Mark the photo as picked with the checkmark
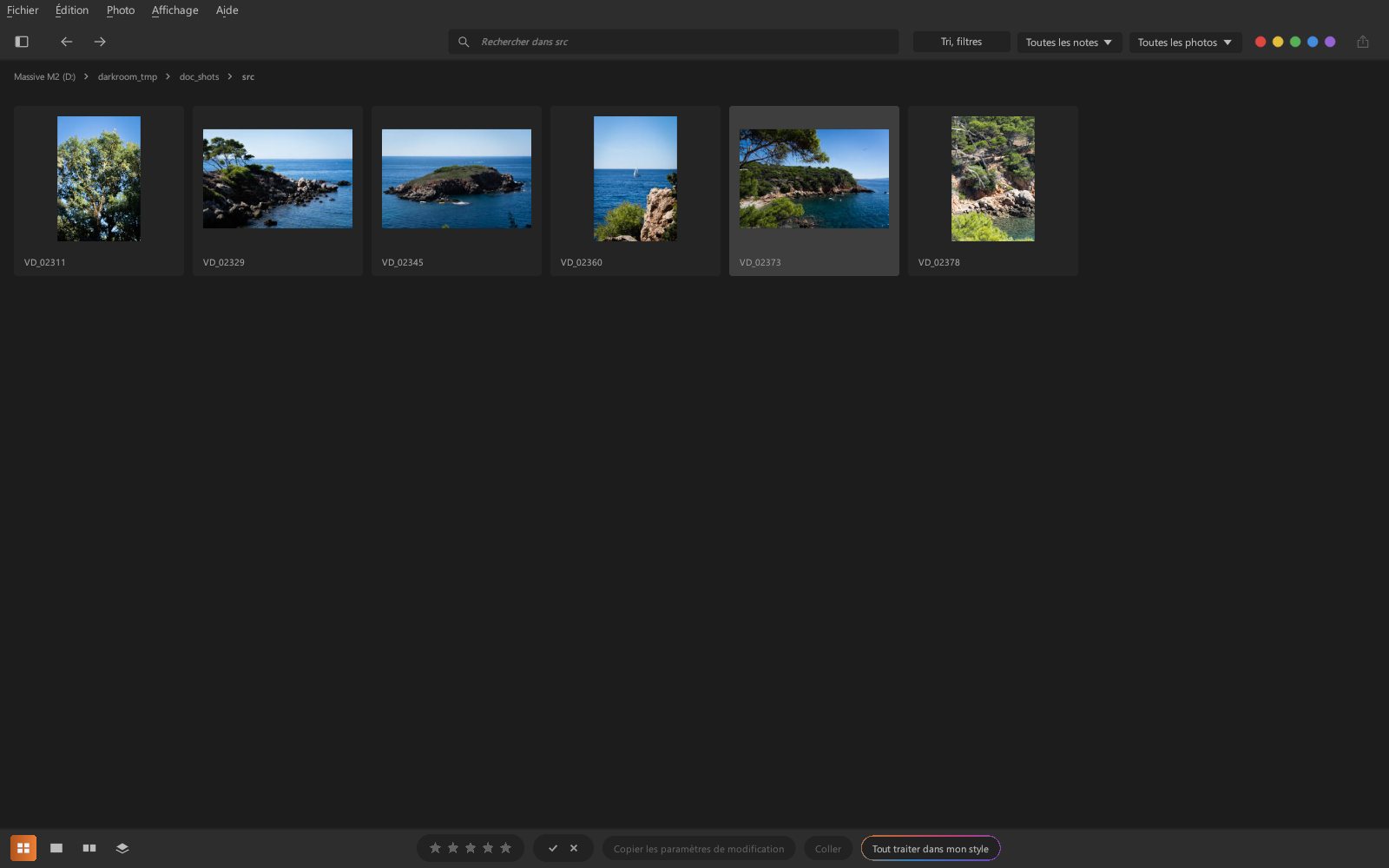Screen dimensions: 1389x868 pyautogui.click(x=553, y=848)
